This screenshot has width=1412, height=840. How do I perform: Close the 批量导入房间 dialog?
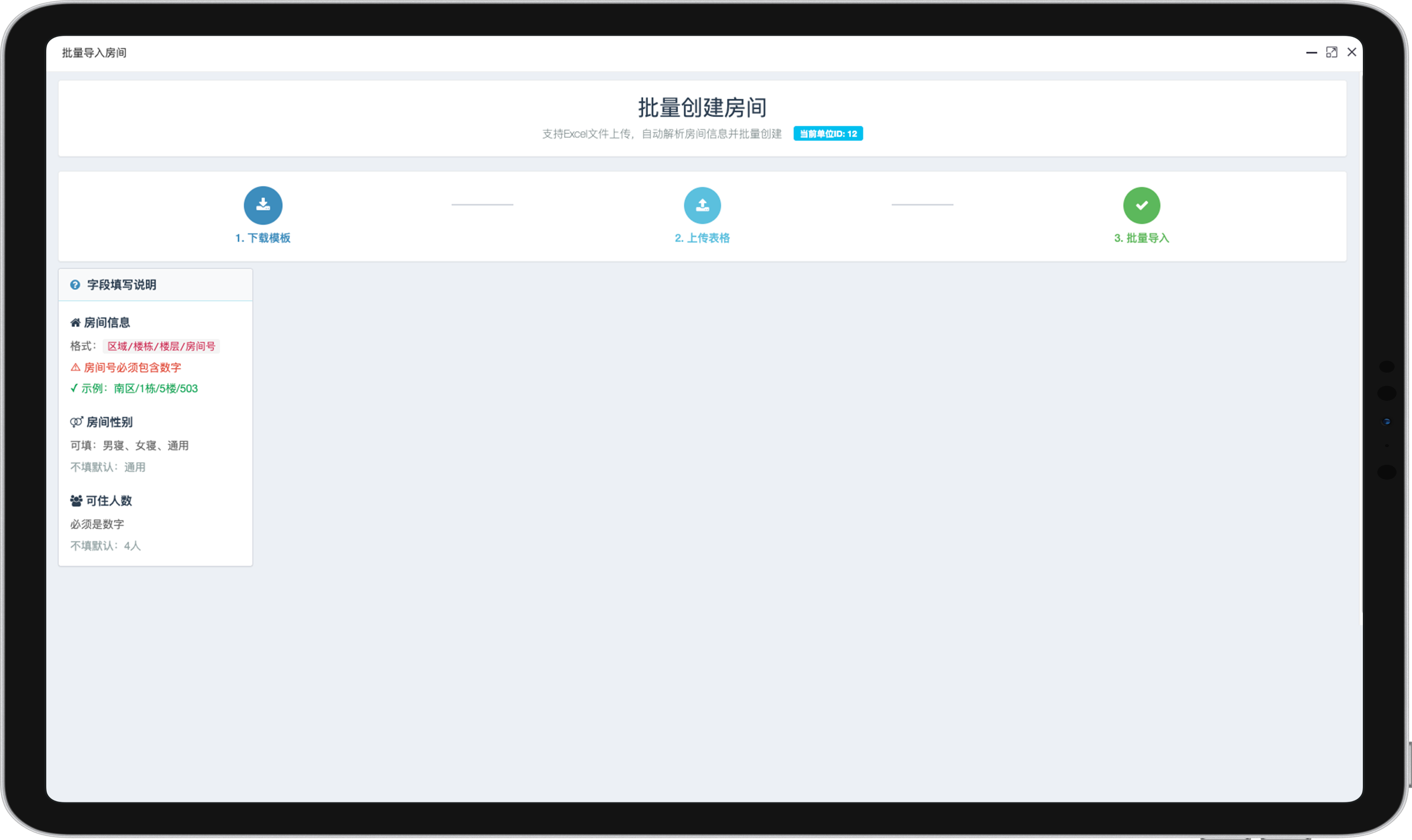[x=1352, y=52]
